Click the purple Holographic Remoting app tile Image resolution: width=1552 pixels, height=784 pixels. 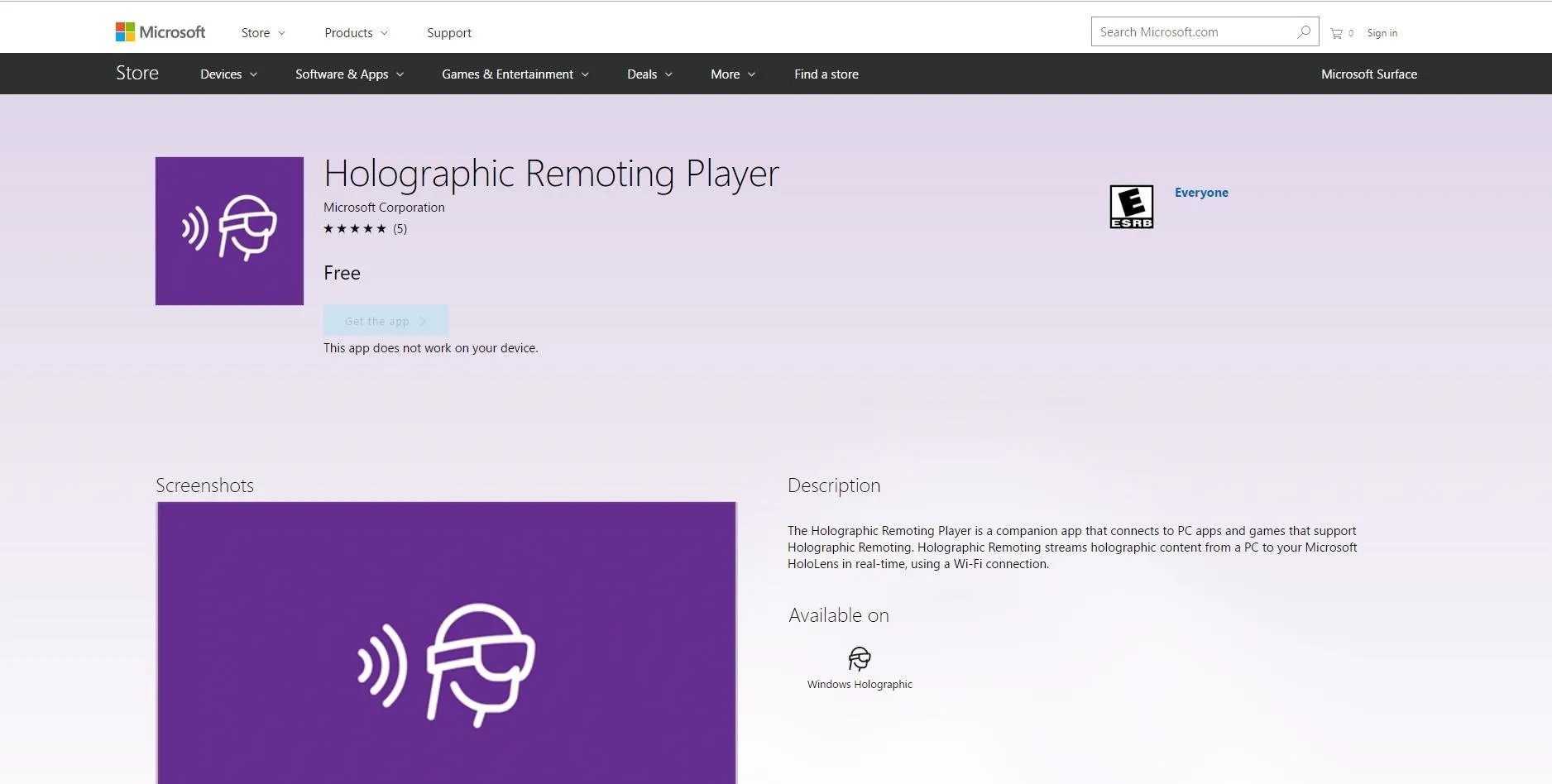[229, 231]
